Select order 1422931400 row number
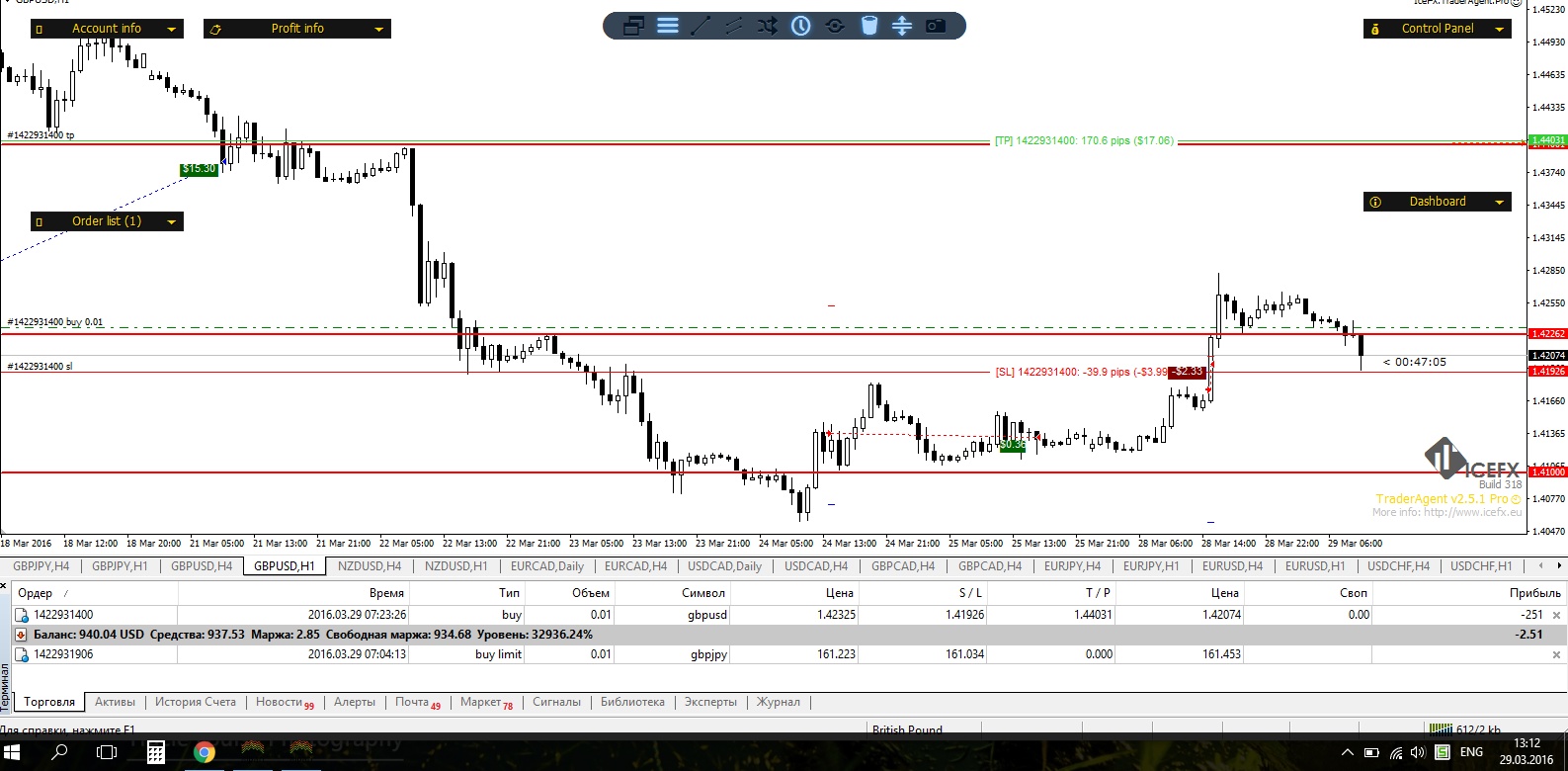 (x=63, y=615)
